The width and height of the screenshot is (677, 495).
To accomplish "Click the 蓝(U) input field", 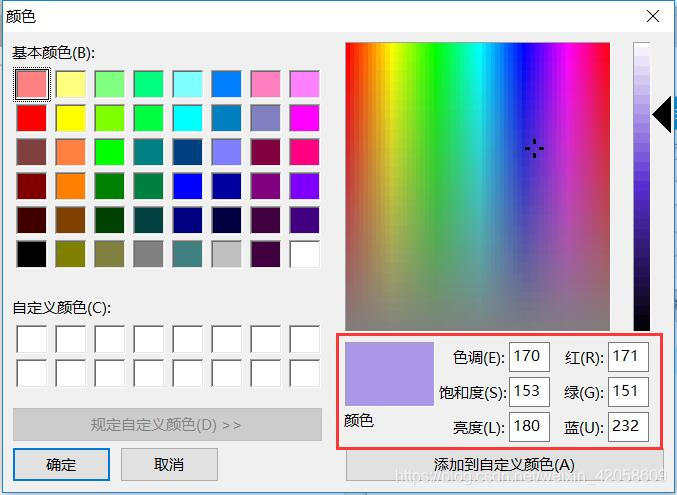I will [x=628, y=427].
